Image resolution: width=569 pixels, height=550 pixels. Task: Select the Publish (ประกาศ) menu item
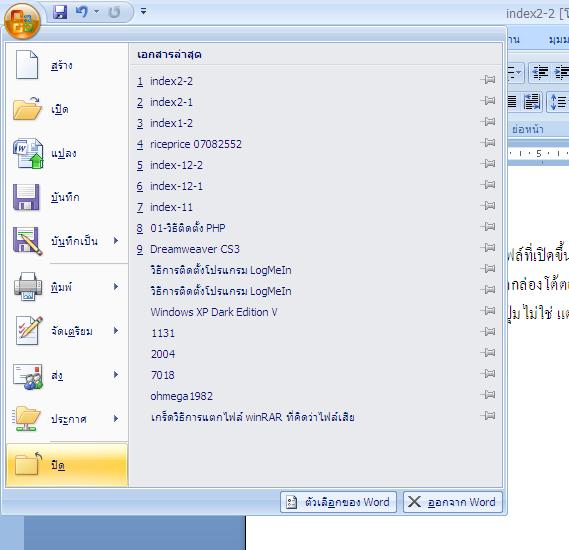click(x=67, y=419)
